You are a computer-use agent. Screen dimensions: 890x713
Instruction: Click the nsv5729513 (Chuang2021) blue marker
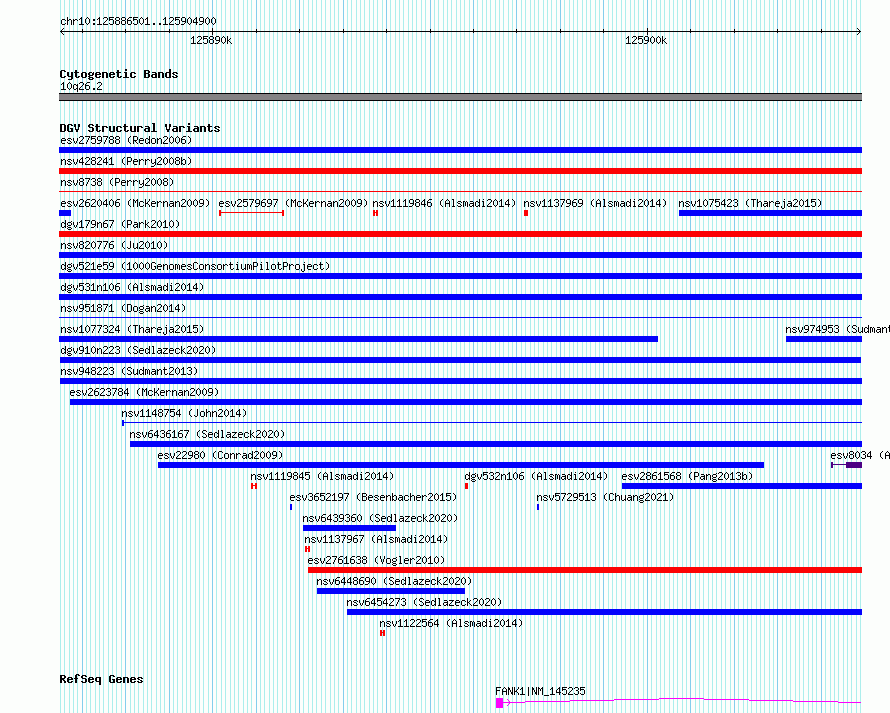(538, 507)
